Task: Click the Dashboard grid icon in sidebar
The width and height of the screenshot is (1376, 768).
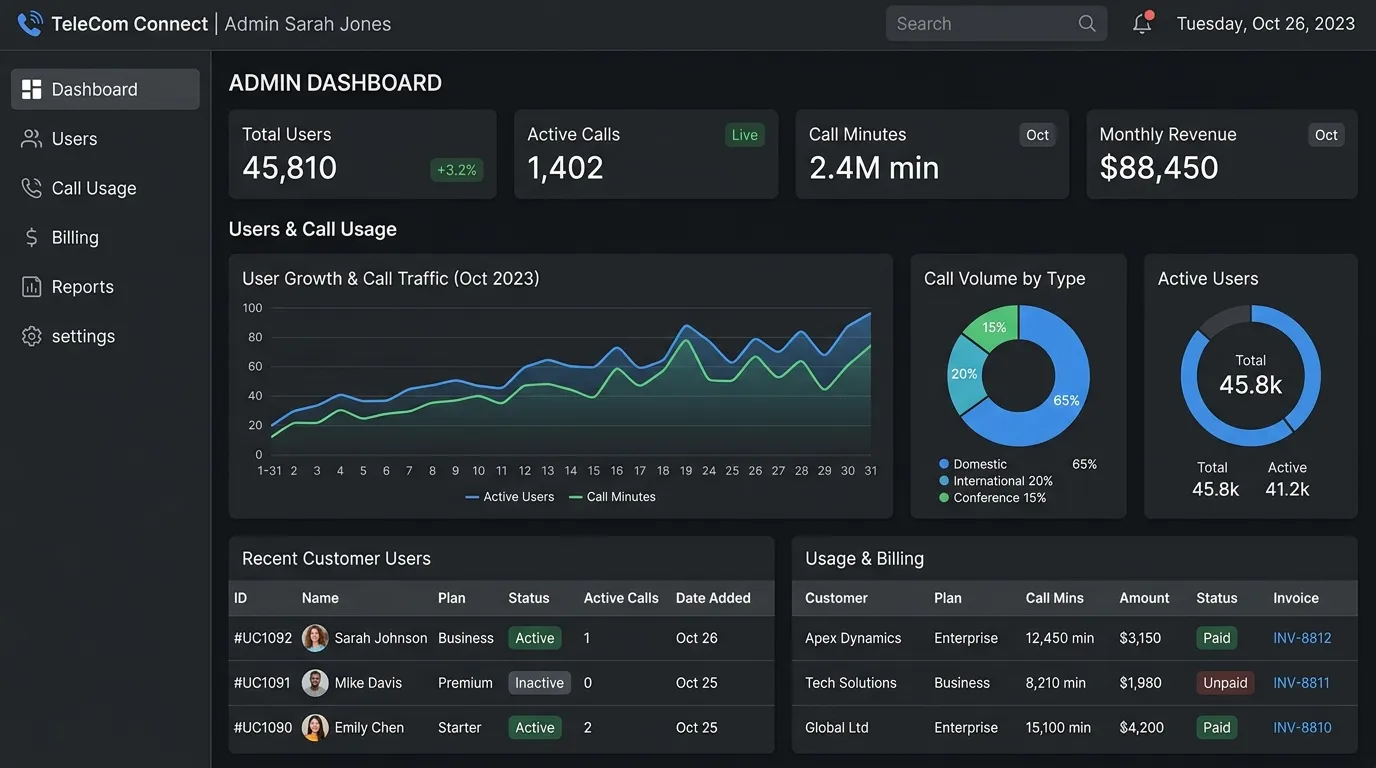Action: [x=32, y=89]
